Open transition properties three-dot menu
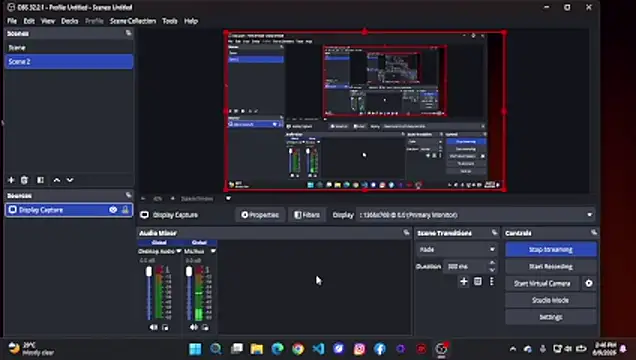 492,281
